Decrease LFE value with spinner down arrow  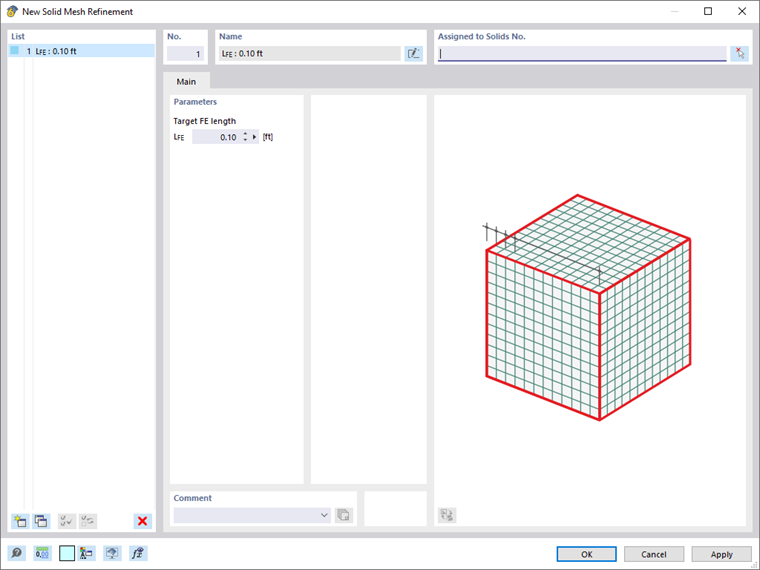point(245,140)
